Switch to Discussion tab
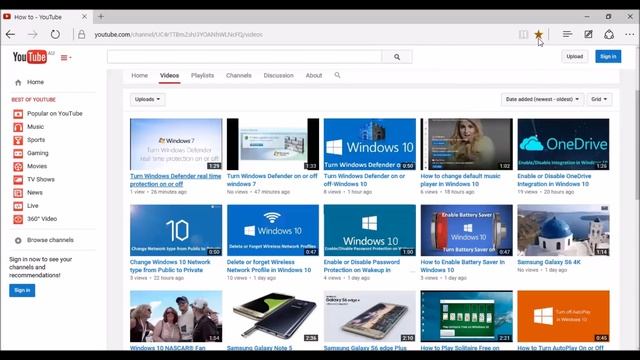This screenshot has width=640, height=360. [x=278, y=76]
